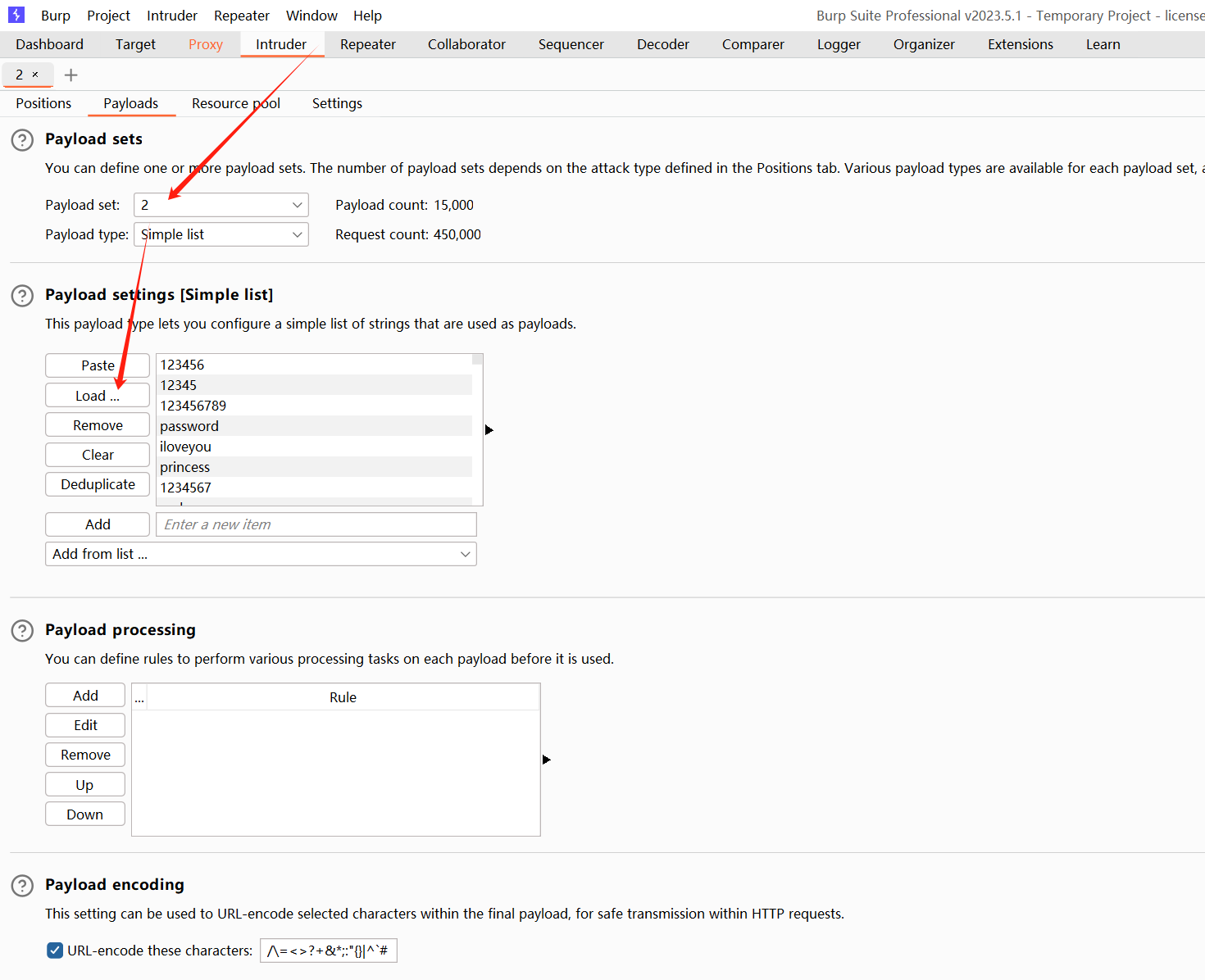The width and height of the screenshot is (1205, 980).
Task: Select payload entry 123456
Action: 315,365
